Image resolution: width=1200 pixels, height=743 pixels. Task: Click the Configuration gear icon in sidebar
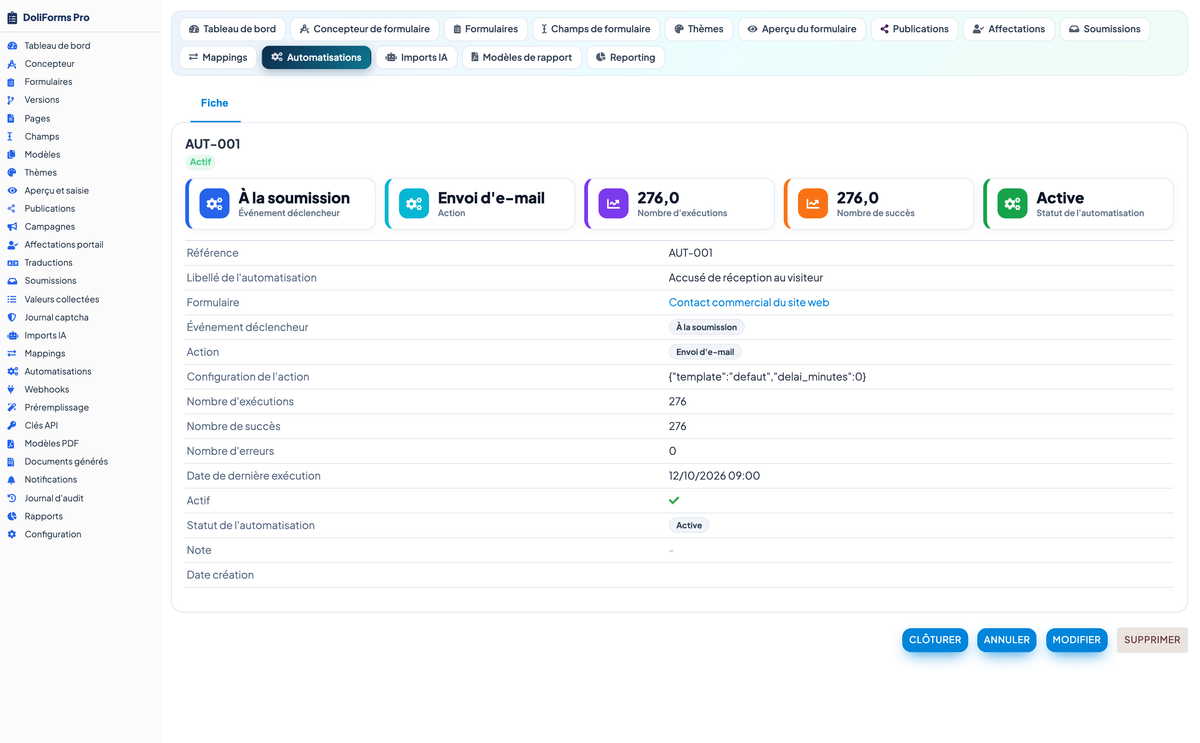coord(12,535)
